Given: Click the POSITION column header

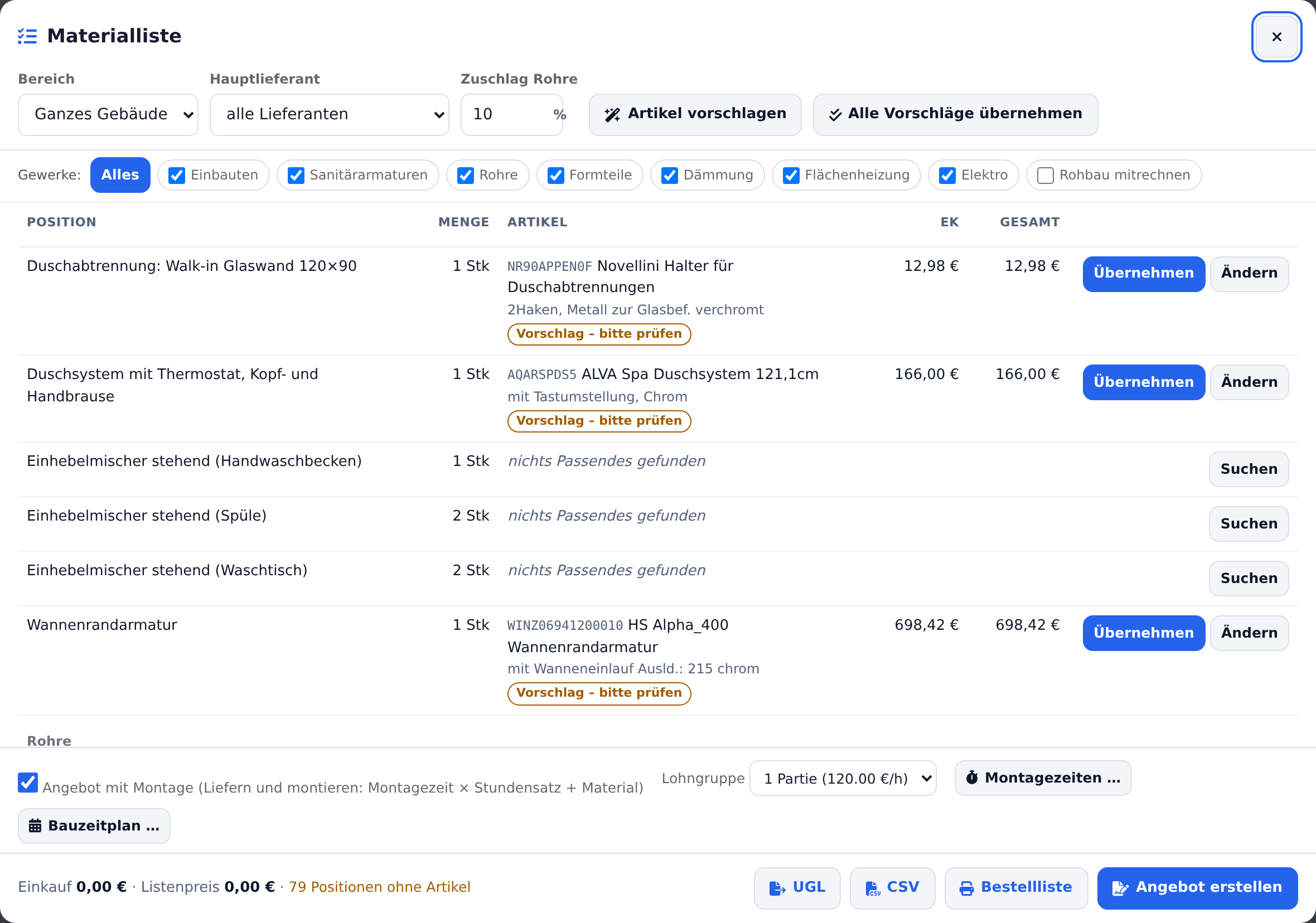Looking at the screenshot, I should (61, 222).
